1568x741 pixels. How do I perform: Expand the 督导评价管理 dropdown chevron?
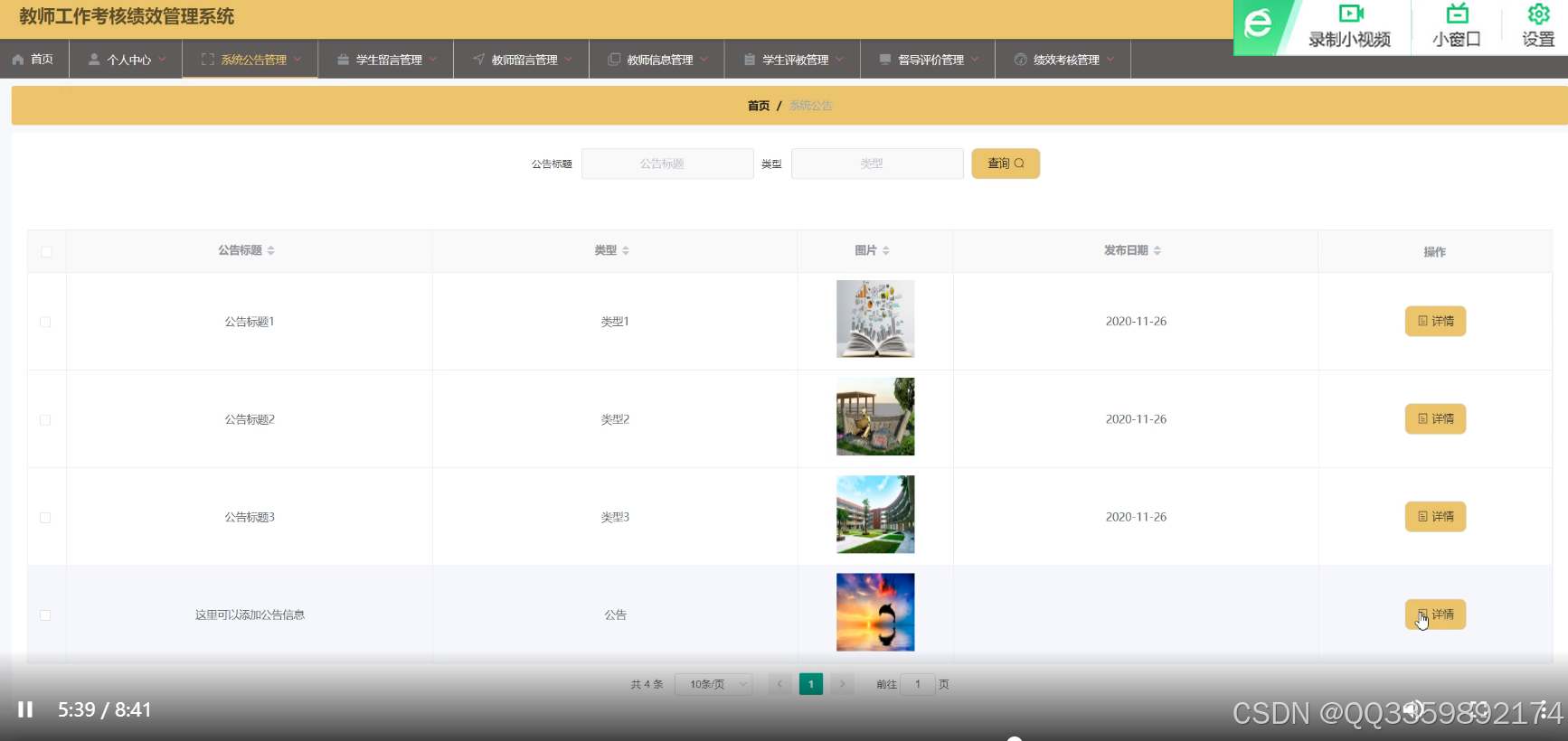click(975, 60)
